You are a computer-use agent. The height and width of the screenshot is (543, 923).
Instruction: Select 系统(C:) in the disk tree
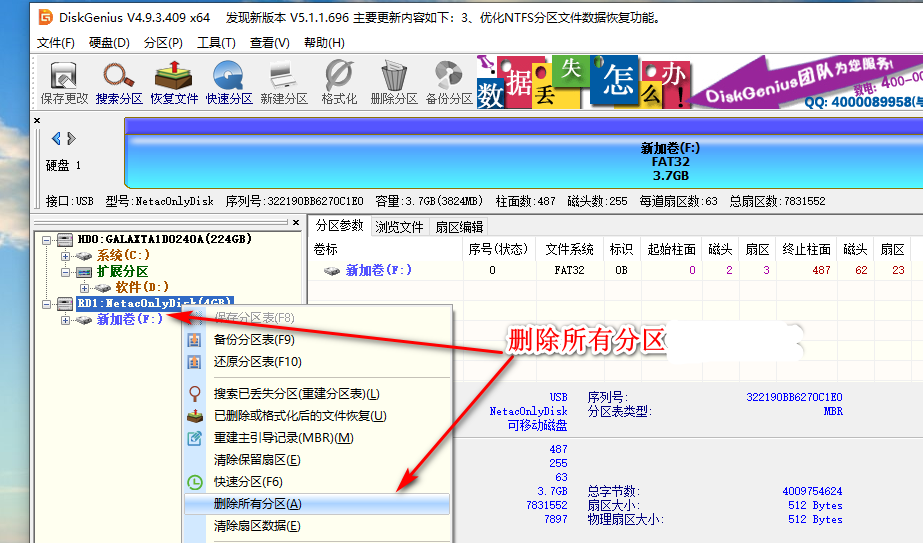click(x=123, y=256)
